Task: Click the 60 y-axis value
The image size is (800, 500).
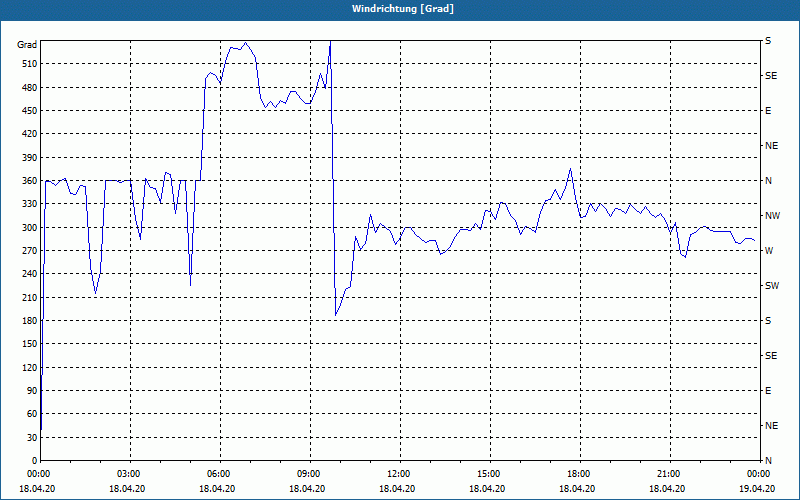Action: tap(32, 414)
